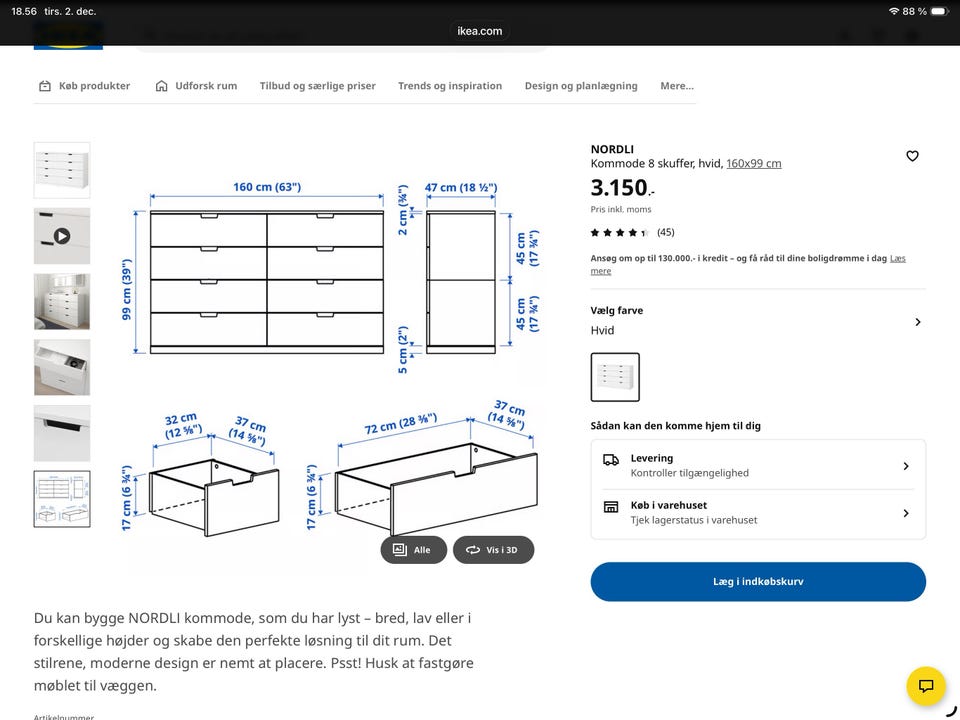Tap the battery status indicator

coord(939,12)
